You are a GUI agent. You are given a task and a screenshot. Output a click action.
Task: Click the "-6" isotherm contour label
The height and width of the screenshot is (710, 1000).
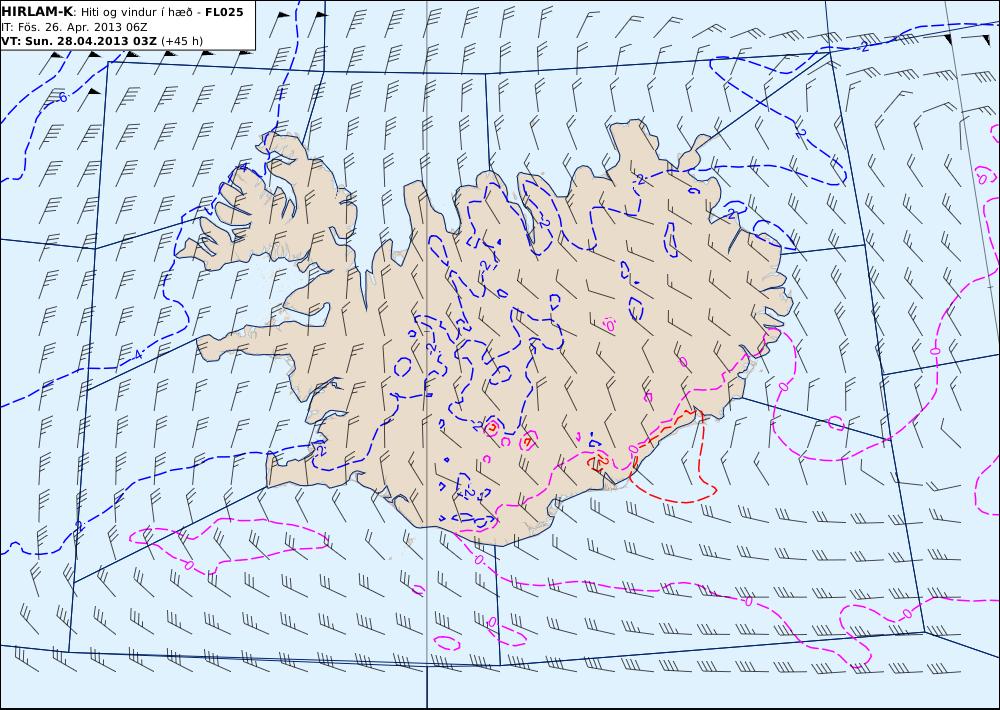pos(61,97)
